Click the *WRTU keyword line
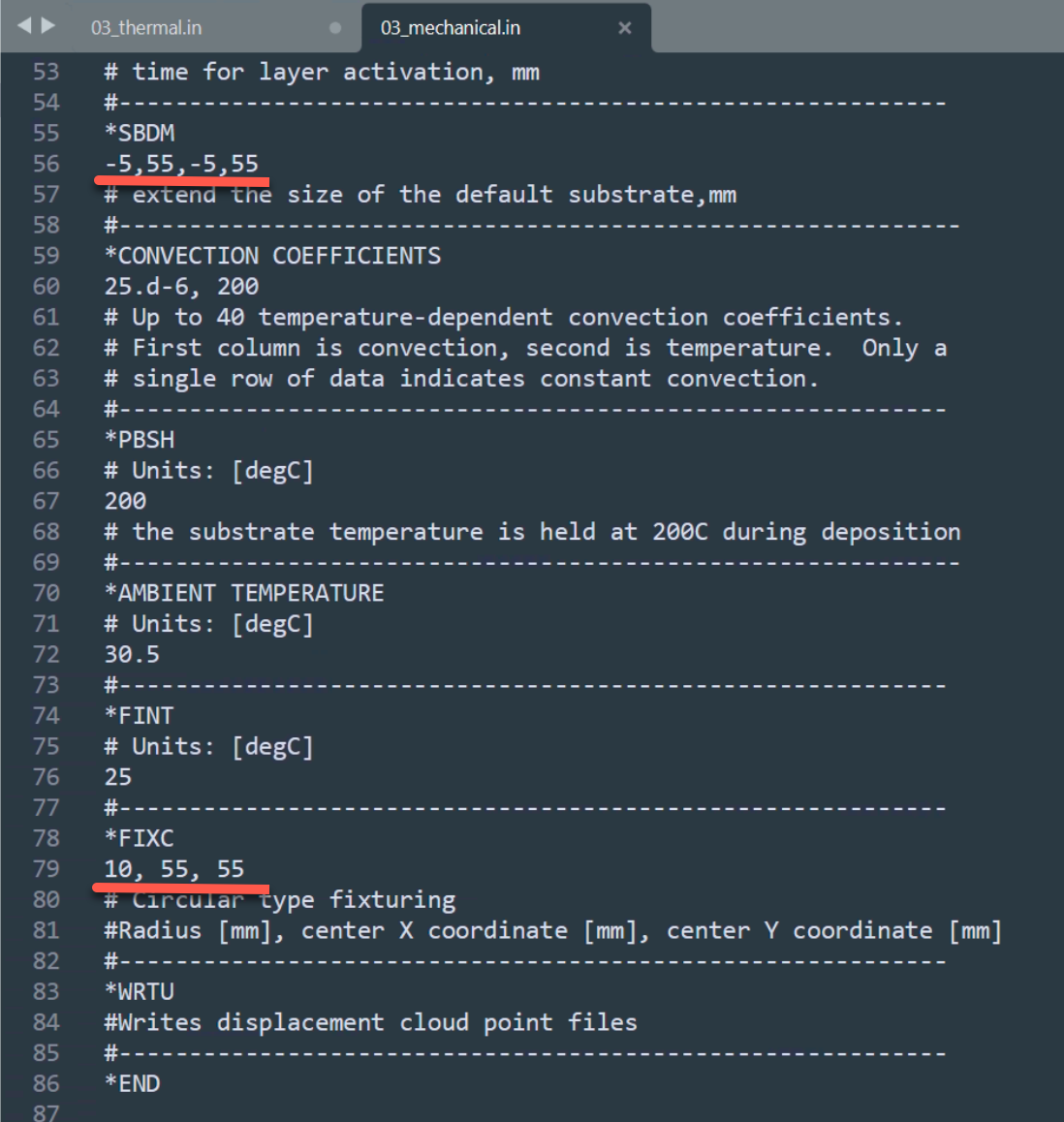This screenshot has height=1122, width=1064. click(x=140, y=992)
